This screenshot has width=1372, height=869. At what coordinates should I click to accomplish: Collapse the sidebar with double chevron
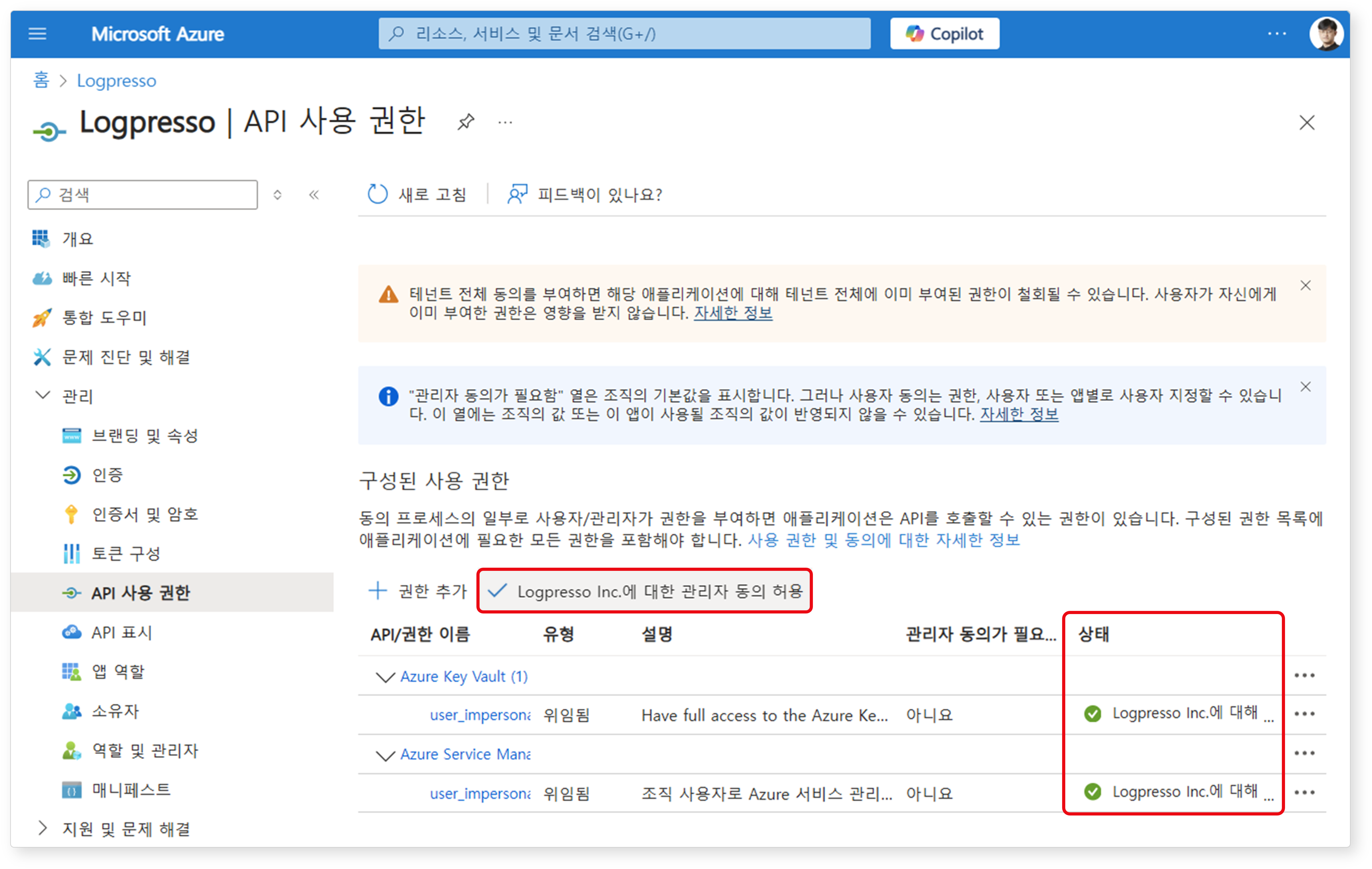tap(314, 195)
